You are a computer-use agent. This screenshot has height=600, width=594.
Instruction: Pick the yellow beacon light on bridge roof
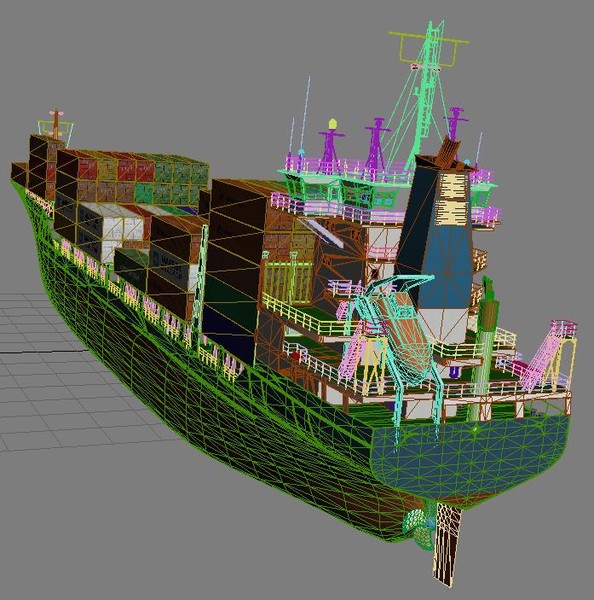(x=333, y=124)
